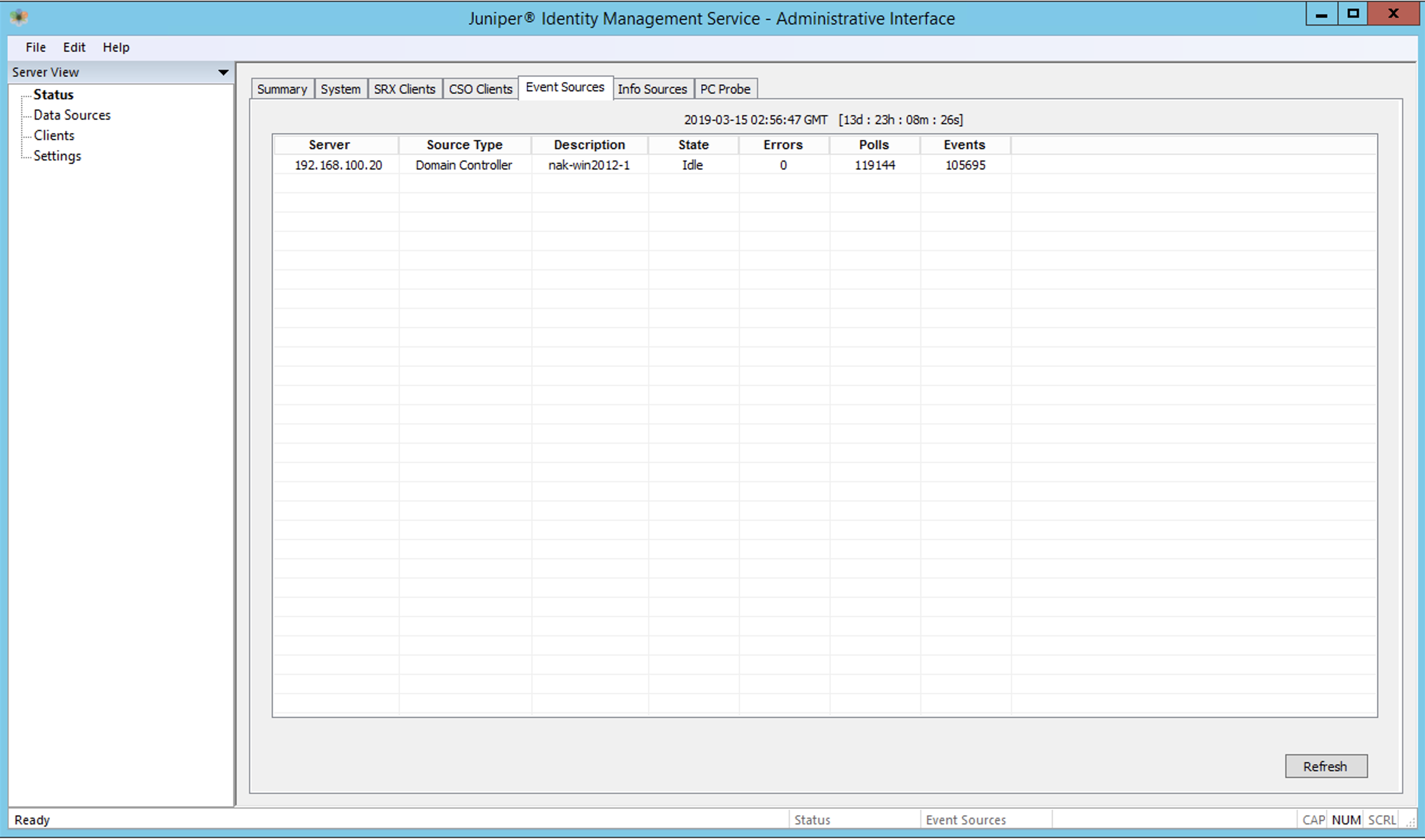
Task: Switch to the Info Sources tab
Action: 653,89
